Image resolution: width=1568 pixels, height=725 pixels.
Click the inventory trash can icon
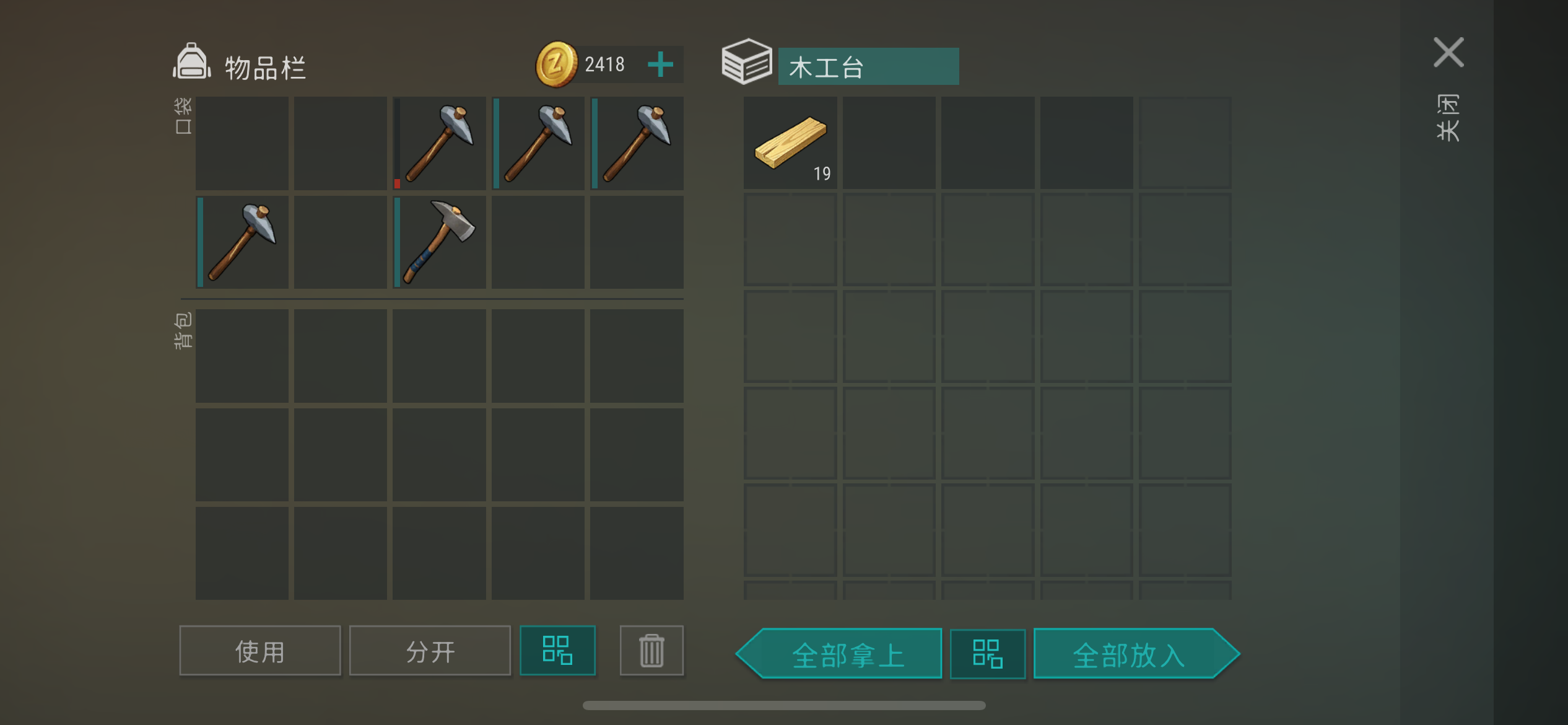(x=651, y=651)
